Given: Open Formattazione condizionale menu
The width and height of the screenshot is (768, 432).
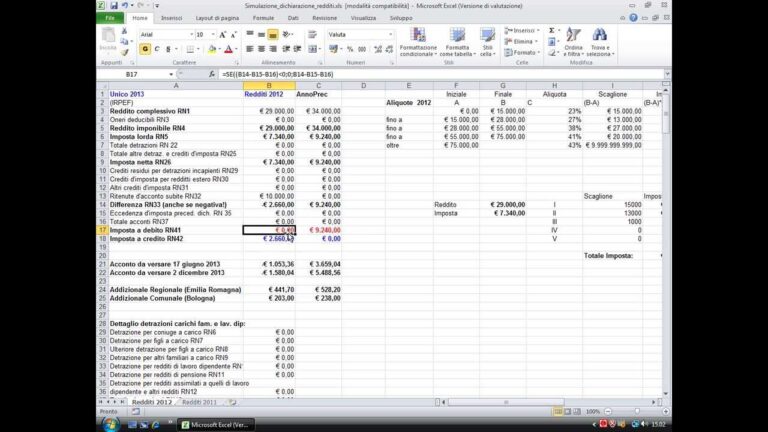Looking at the screenshot, I should pos(418,43).
